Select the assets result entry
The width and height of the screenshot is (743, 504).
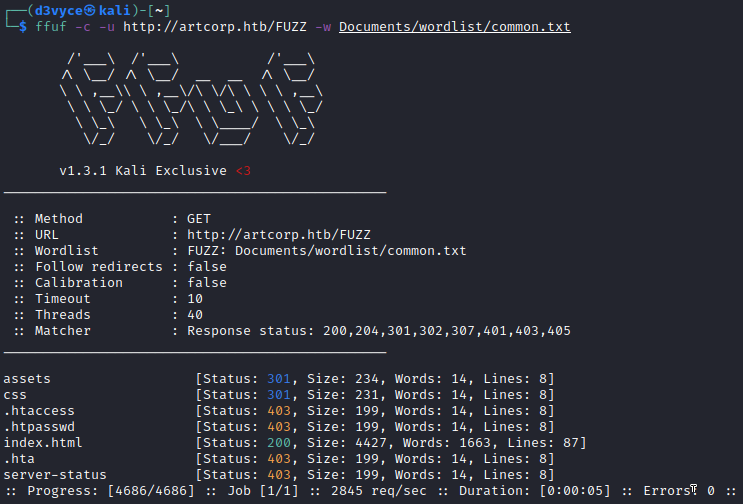27,379
